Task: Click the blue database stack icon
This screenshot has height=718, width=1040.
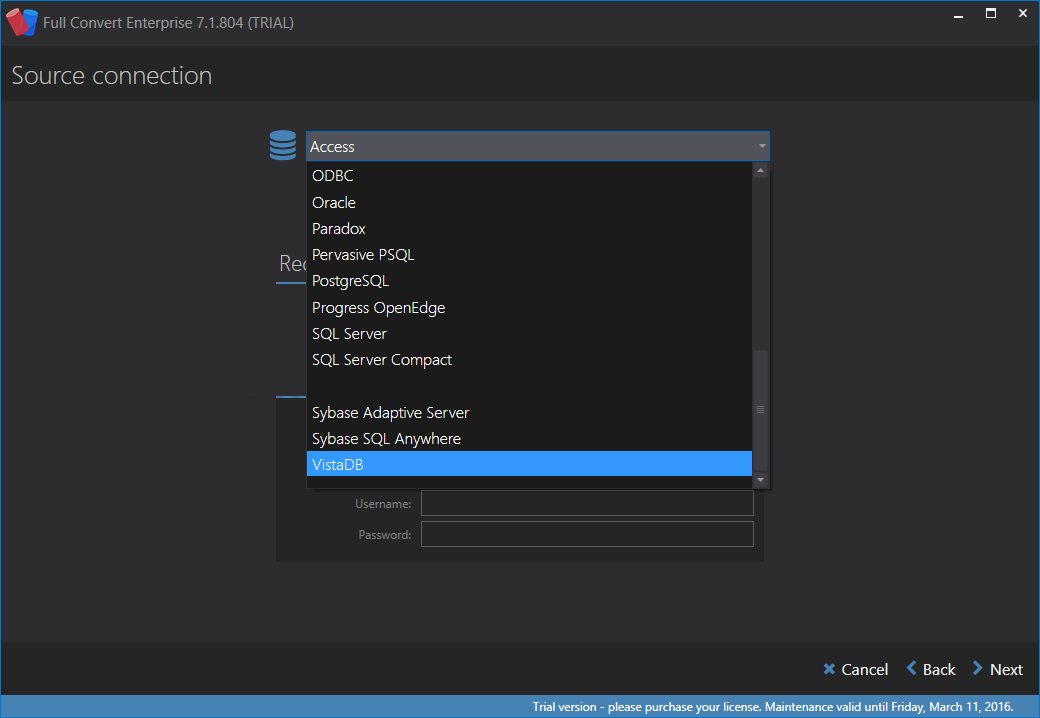Action: [283, 145]
